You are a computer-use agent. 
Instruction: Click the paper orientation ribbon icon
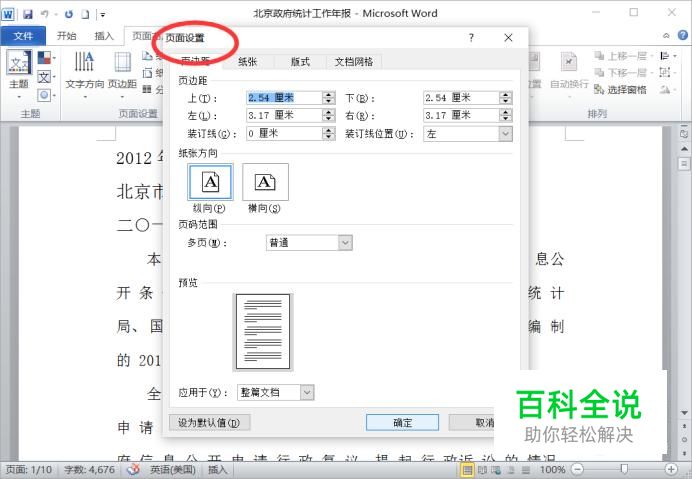tap(147, 56)
